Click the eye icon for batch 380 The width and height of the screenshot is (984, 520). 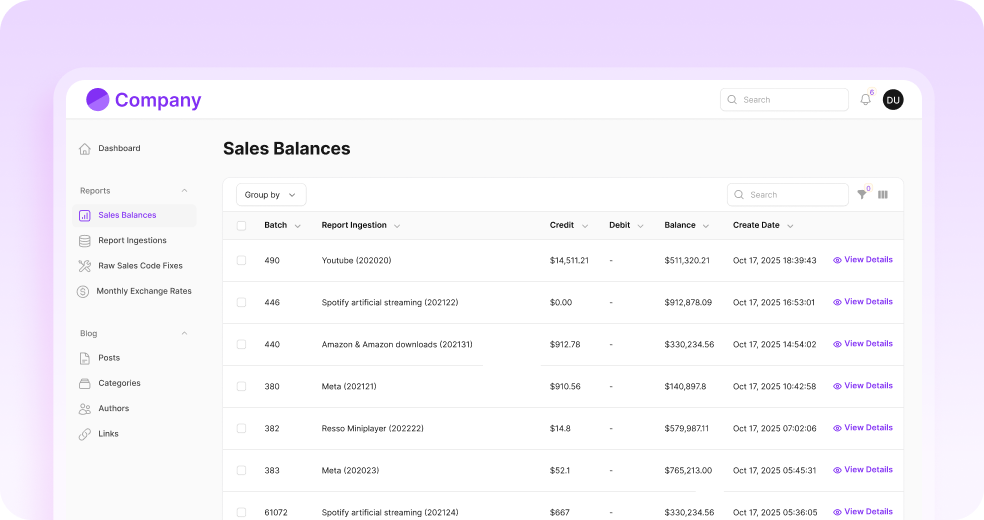pos(837,386)
